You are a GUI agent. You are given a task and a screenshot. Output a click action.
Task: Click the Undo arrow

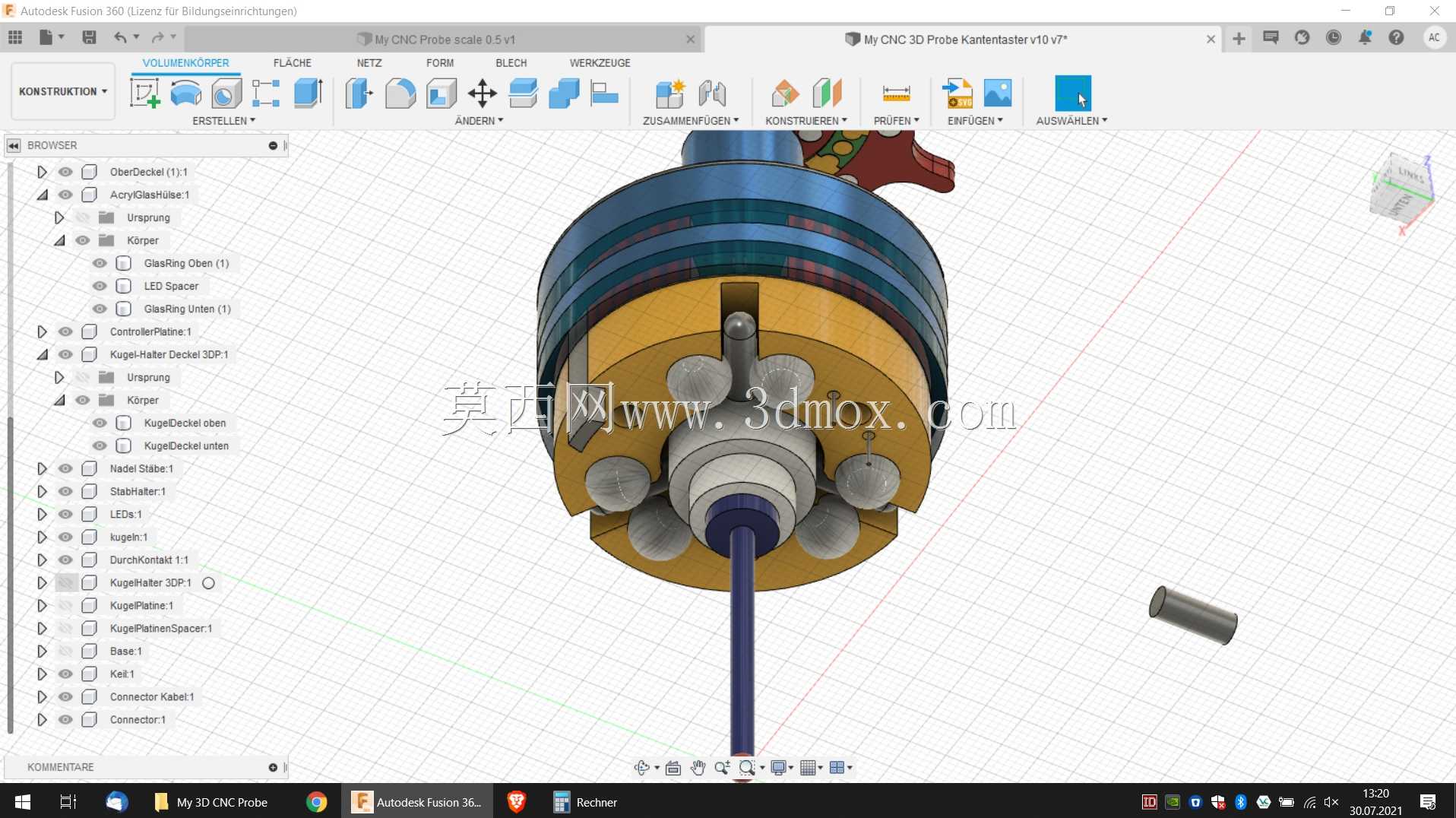click(120, 37)
